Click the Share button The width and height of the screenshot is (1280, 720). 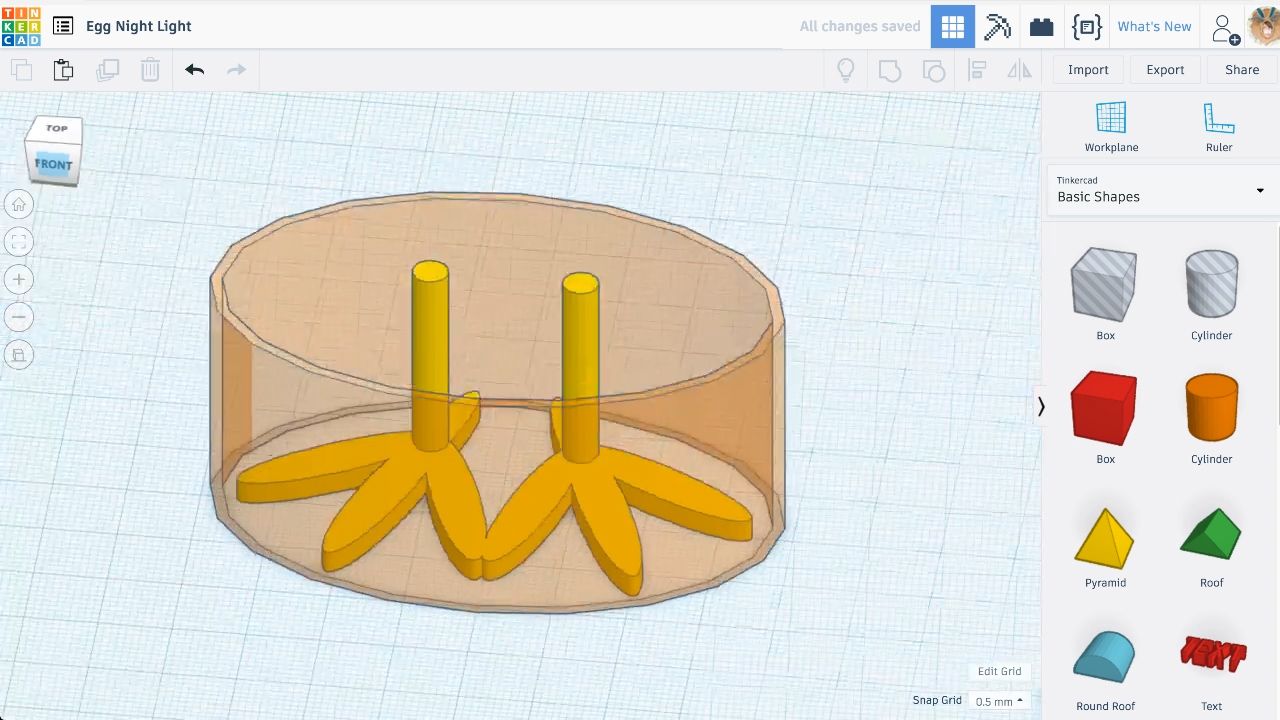pos(1242,70)
